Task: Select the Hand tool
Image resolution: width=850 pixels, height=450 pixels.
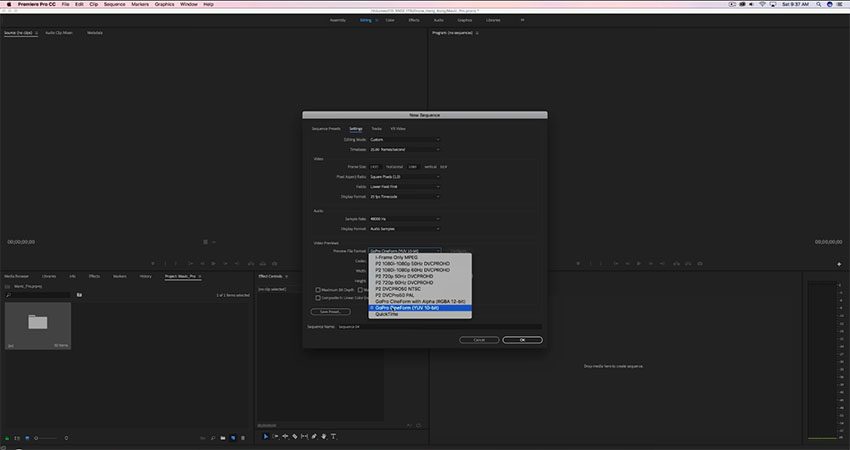Action: (324, 436)
